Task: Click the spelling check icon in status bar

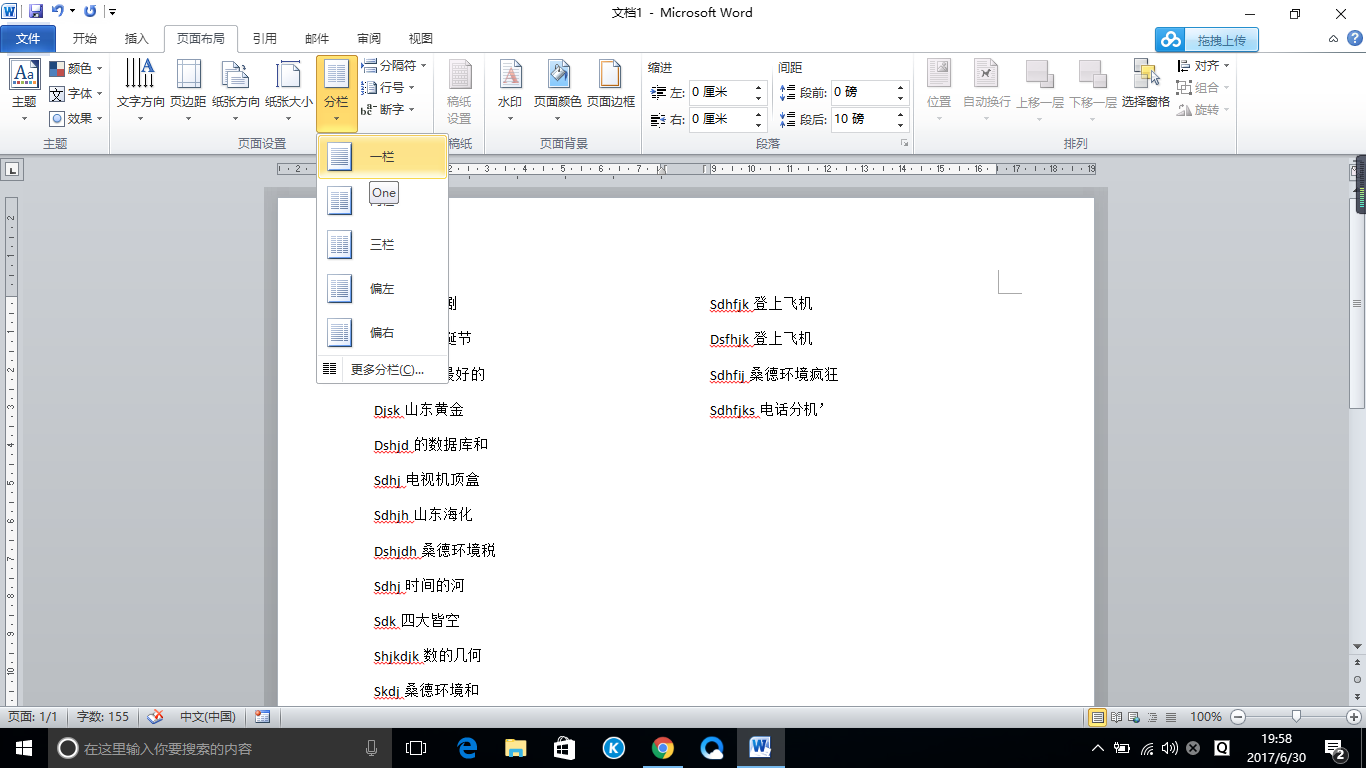Action: pos(155,716)
